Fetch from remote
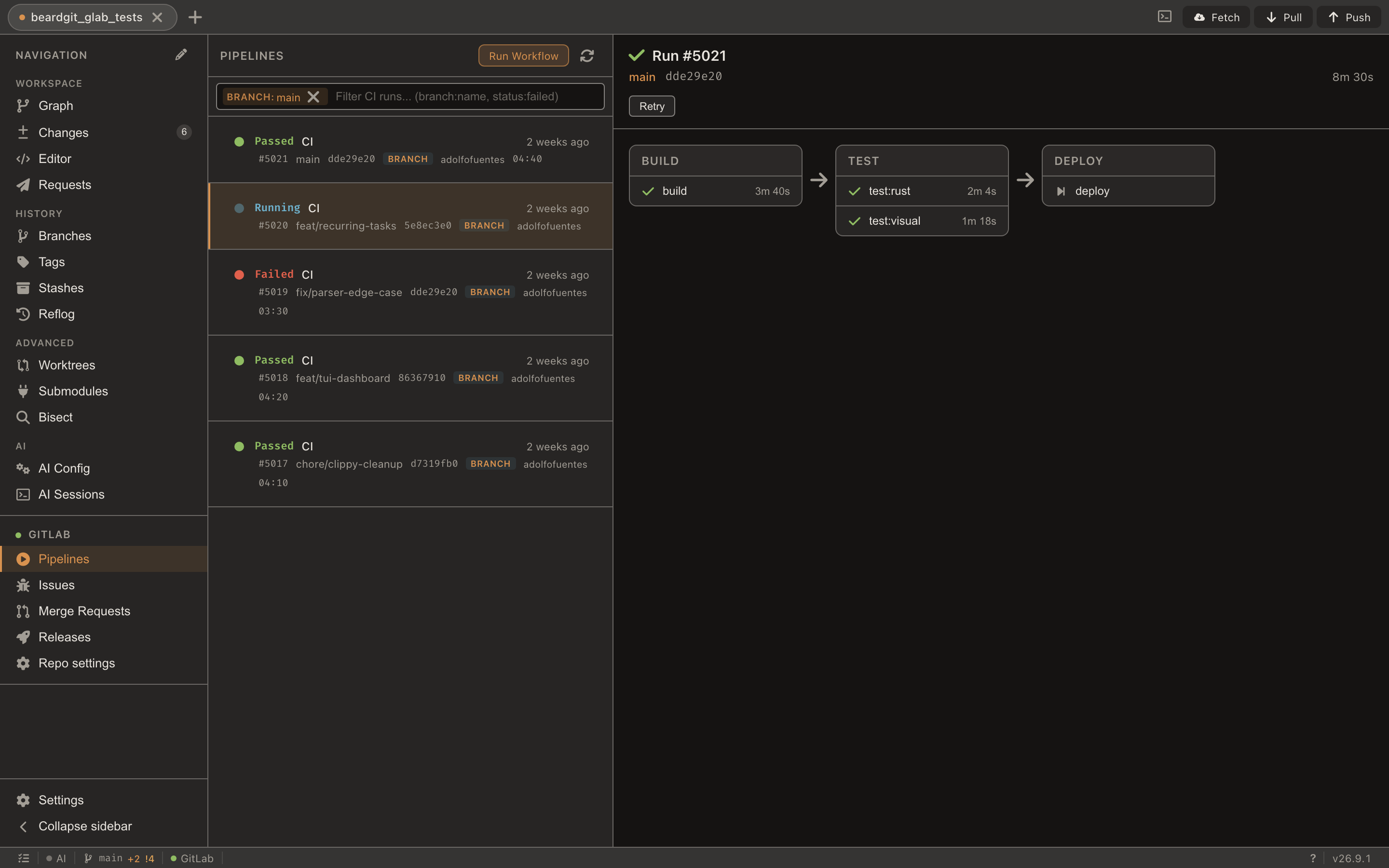The height and width of the screenshot is (868, 1389). (x=1216, y=17)
